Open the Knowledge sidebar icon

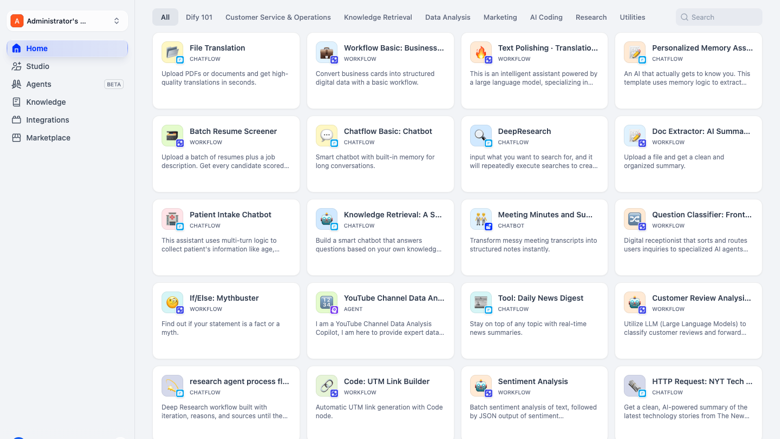[x=16, y=102]
